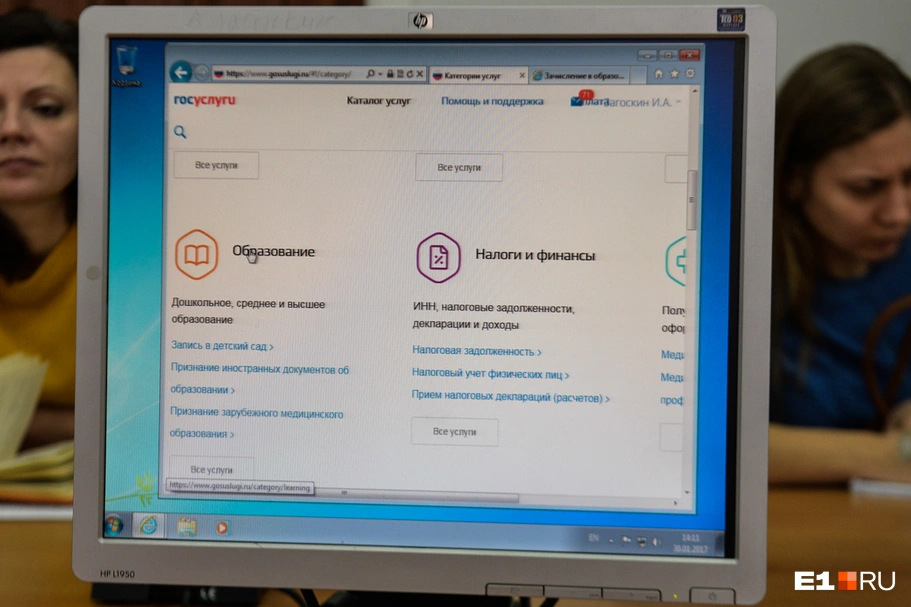Open the media player taskbar icon

(x=222, y=528)
